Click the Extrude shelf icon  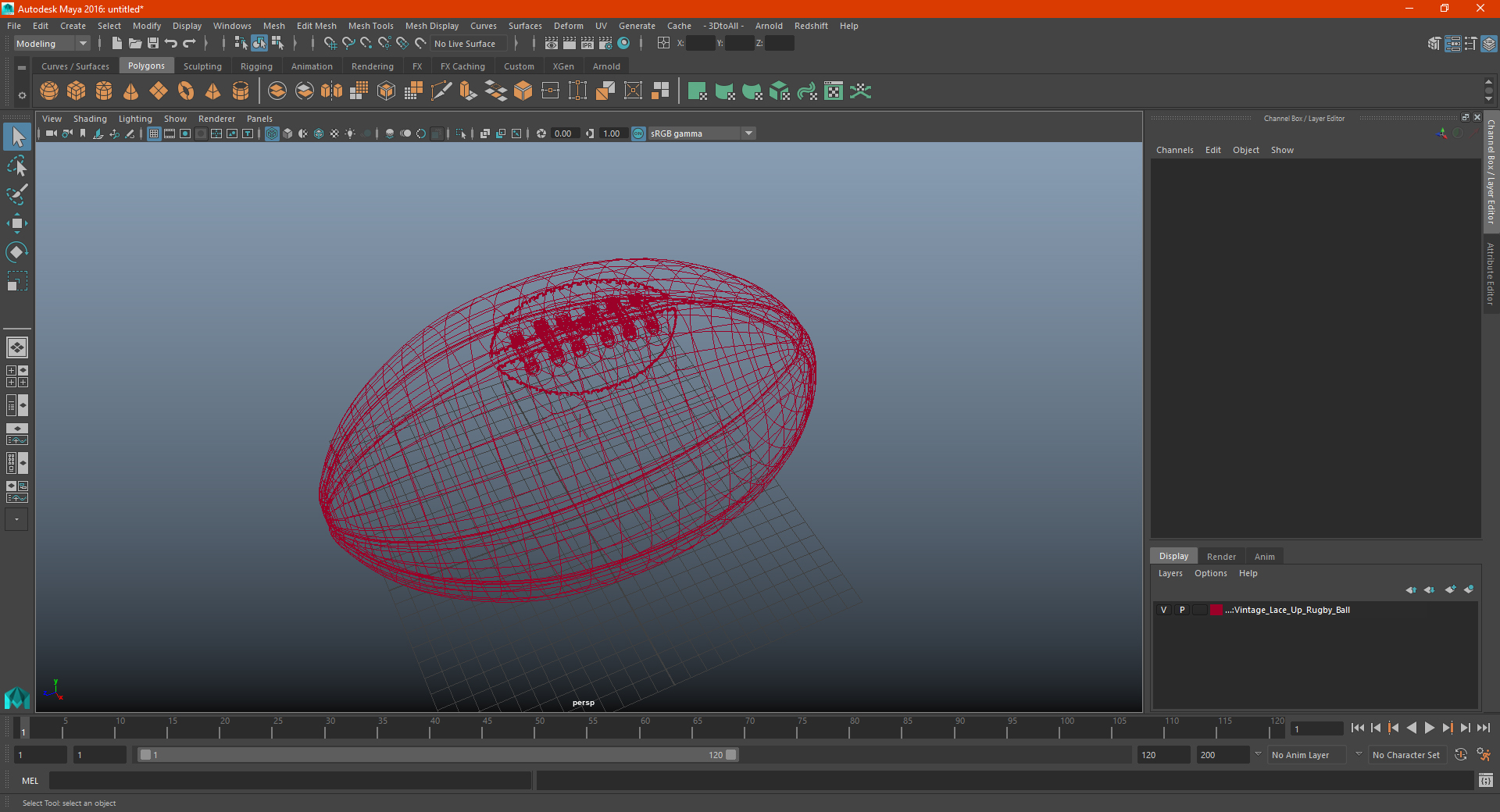tap(469, 91)
